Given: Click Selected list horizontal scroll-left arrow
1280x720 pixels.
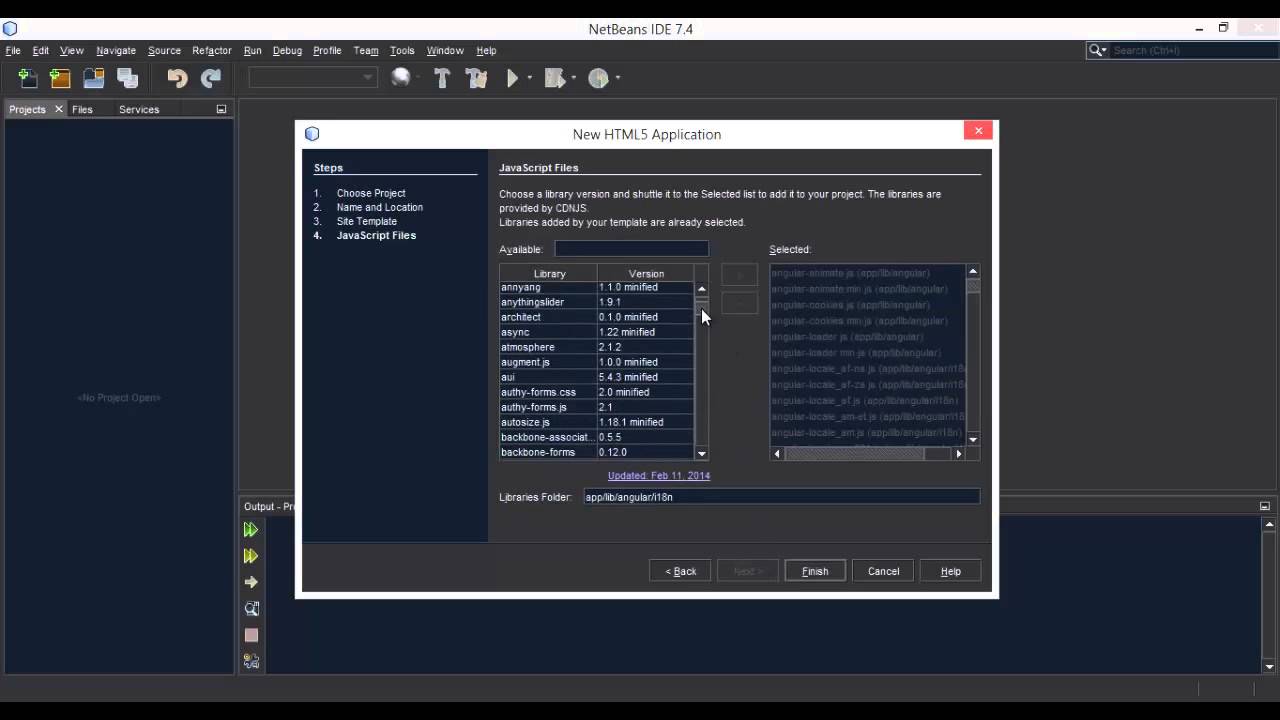Looking at the screenshot, I should click(x=777, y=454).
